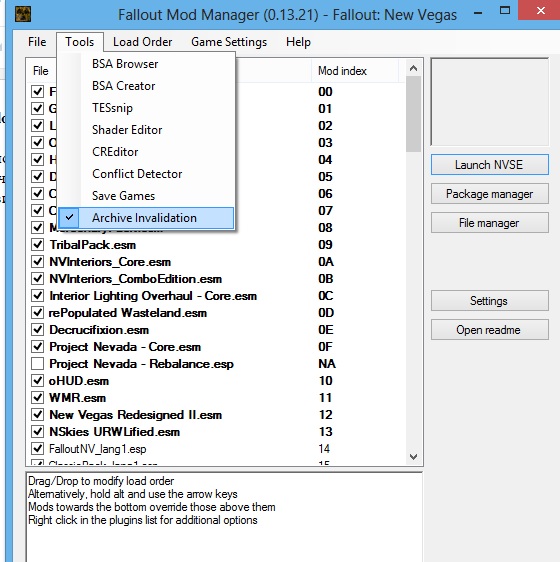Run the Conflict Detector tool
This screenshot has width=560, height=562.
point(146,173)
